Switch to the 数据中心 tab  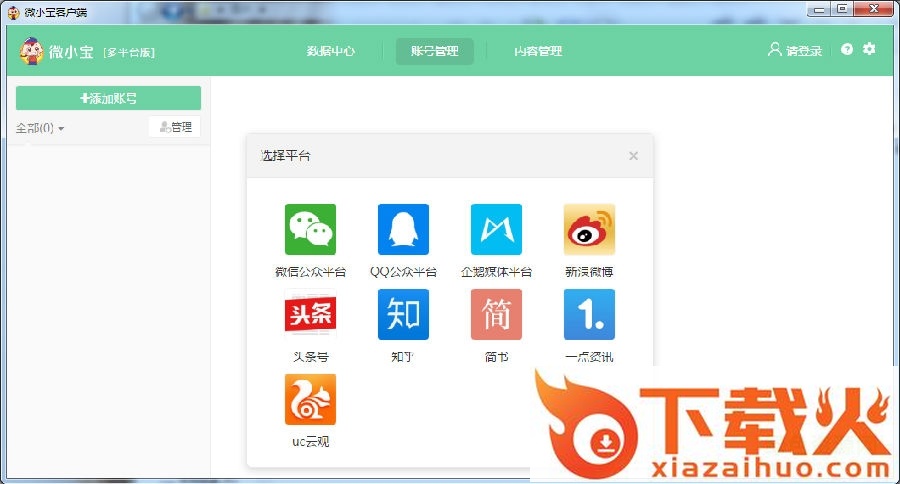coord(331,51)
